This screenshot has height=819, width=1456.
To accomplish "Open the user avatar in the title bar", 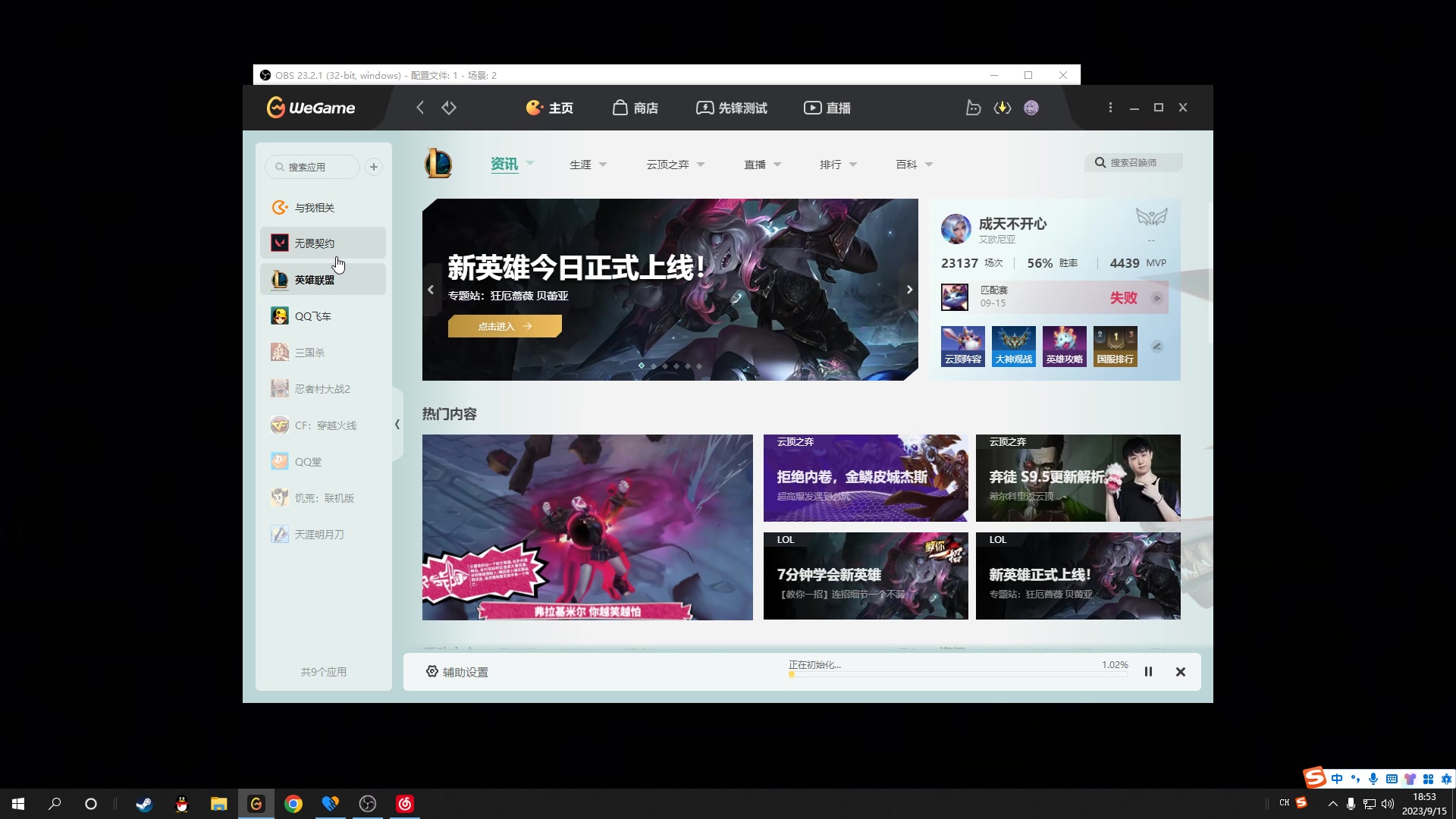I will [x=1031, y=108].
